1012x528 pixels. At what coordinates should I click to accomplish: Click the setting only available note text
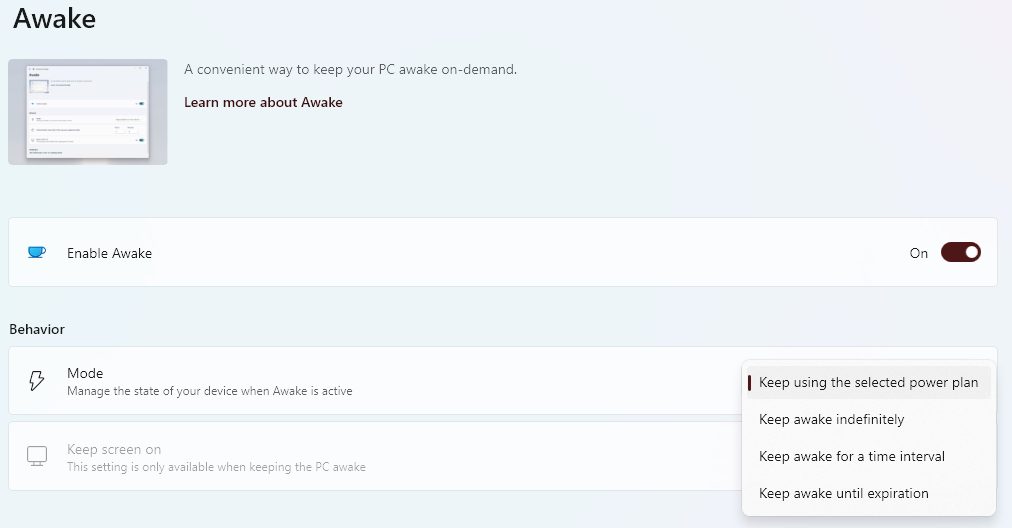coord(216,467)
